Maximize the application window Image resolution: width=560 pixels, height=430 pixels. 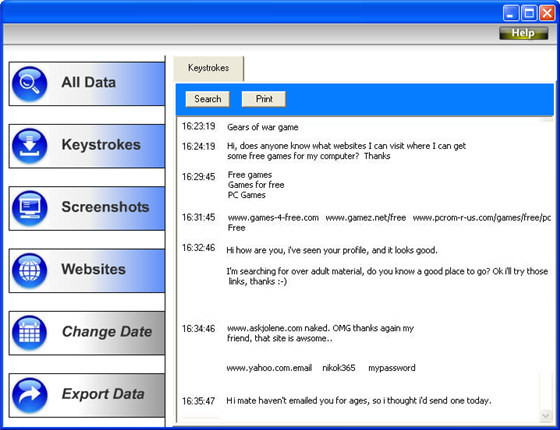529,13
